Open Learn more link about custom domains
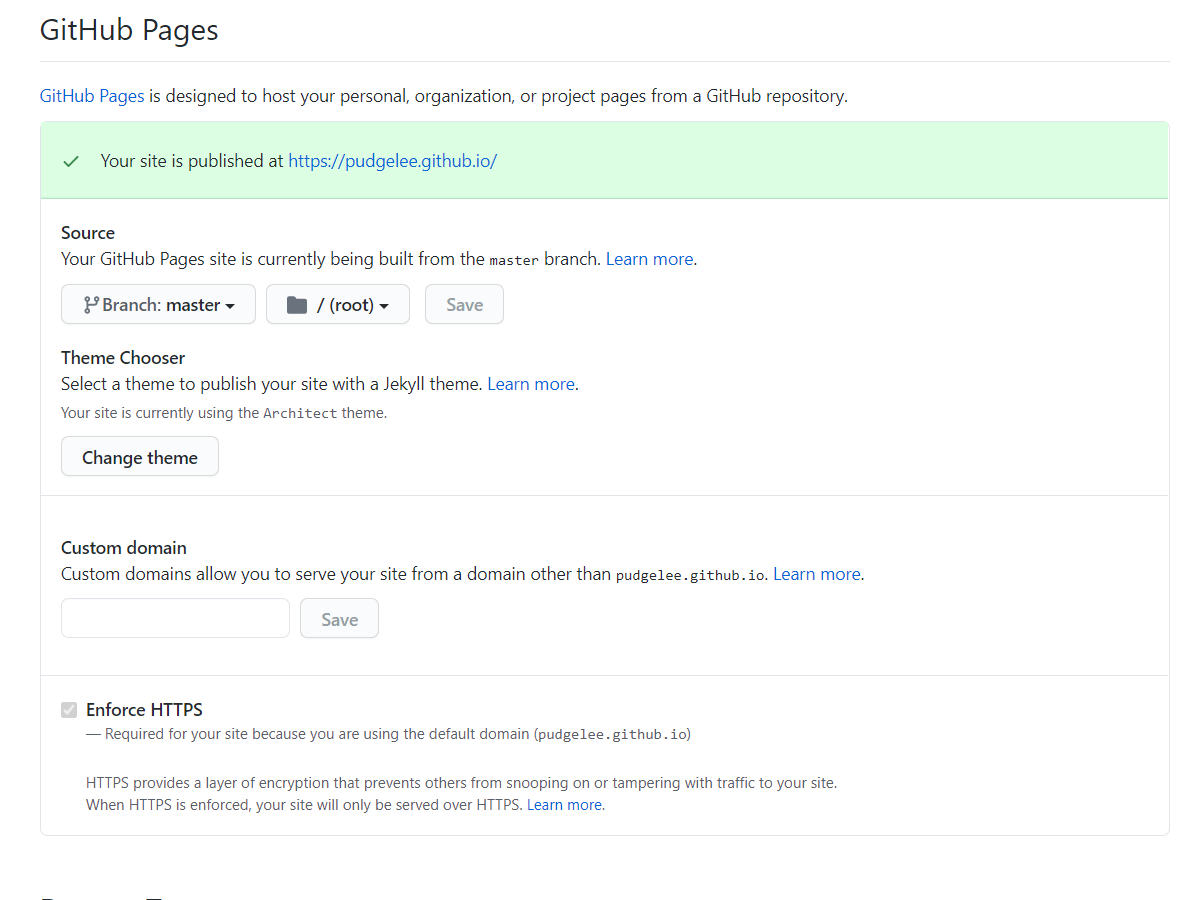This screenshot has height=900, width=1200. point(817,574)
